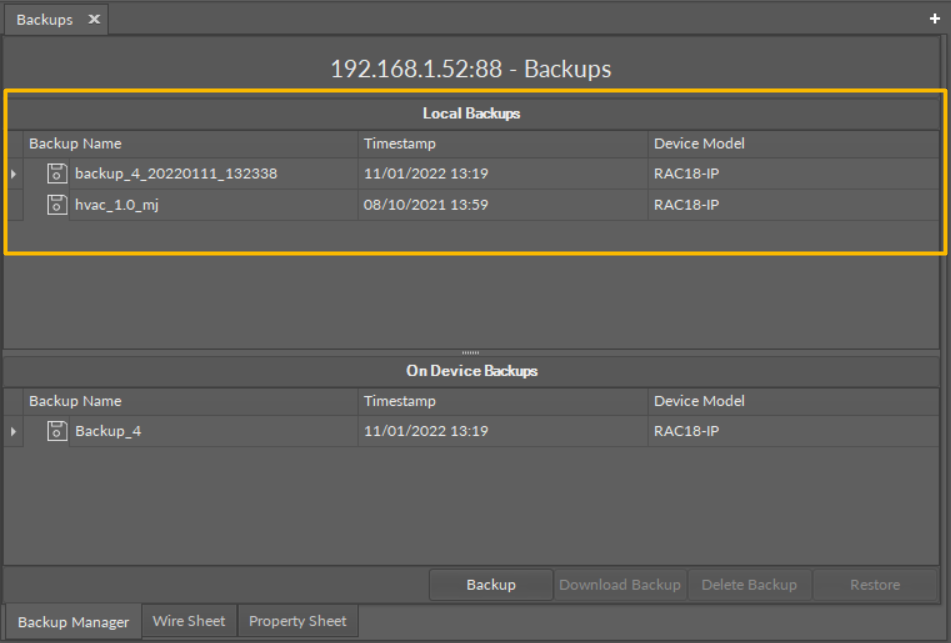Add a new tab with the plus icon
Image resolution: width=951 pixels, height=643 pixels.
935,19
